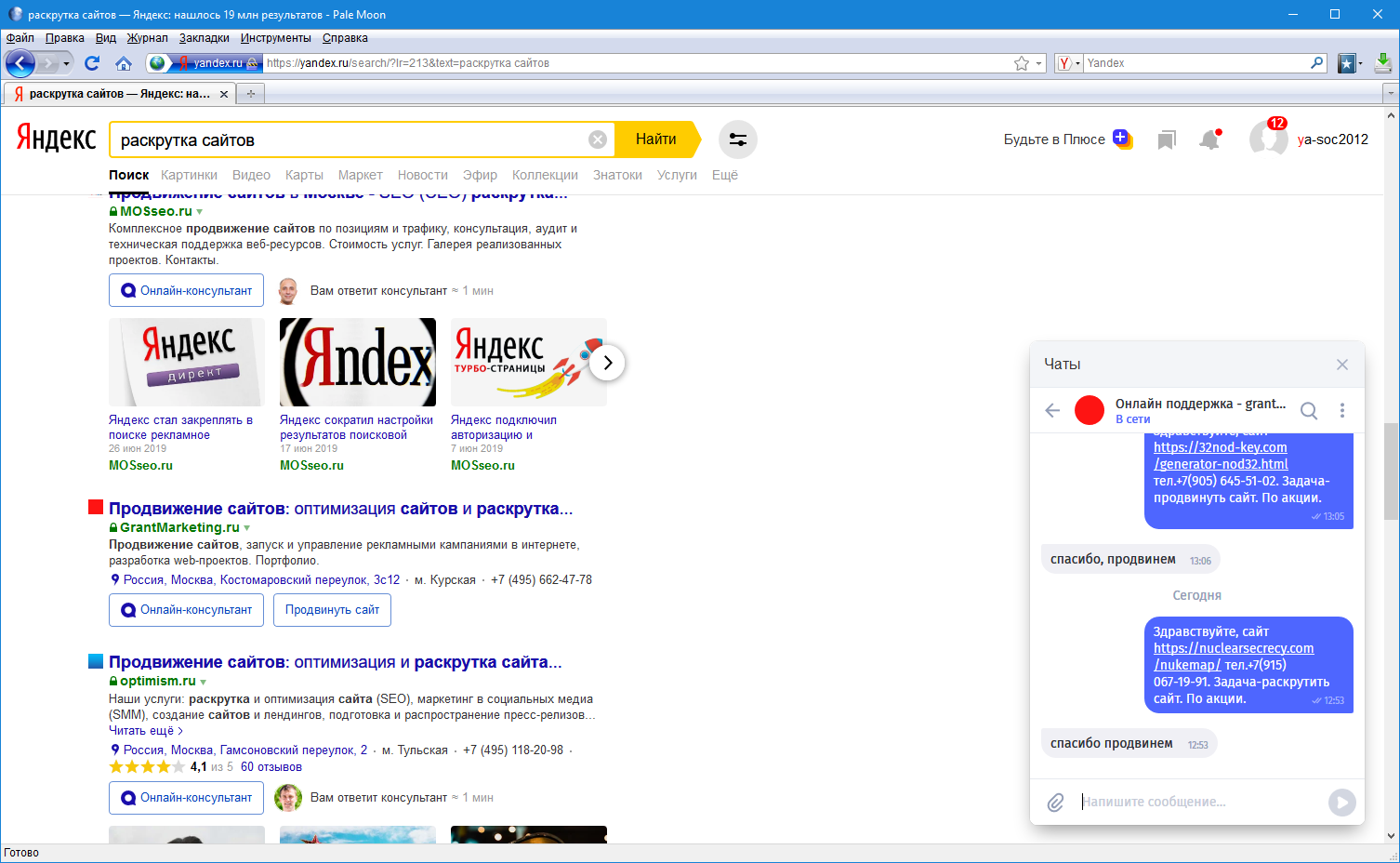
Task: Search within the chat conversation
Action: click(1309, 410)
